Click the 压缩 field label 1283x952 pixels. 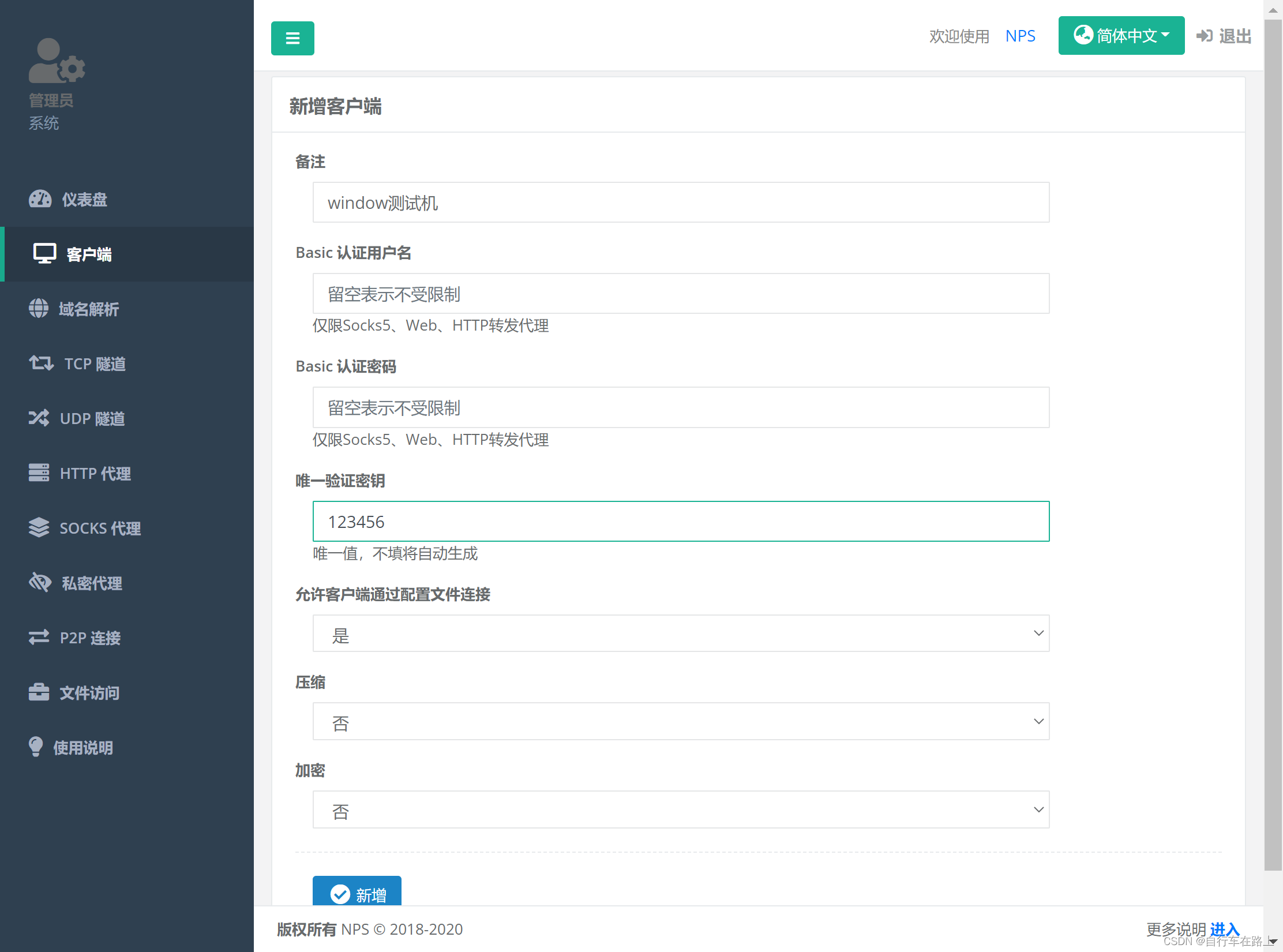[310, 682]
